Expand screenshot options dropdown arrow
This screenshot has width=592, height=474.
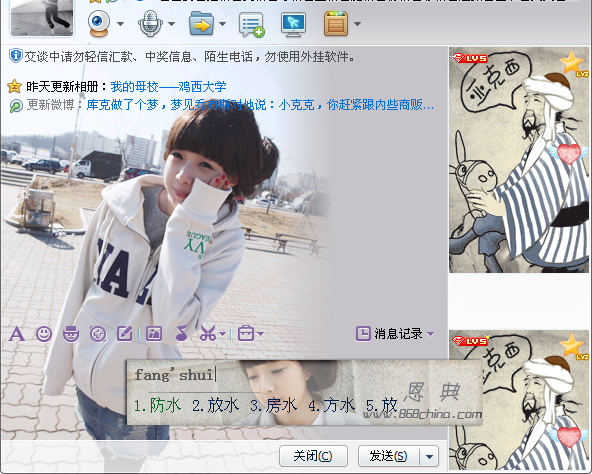tap(222, 334)
